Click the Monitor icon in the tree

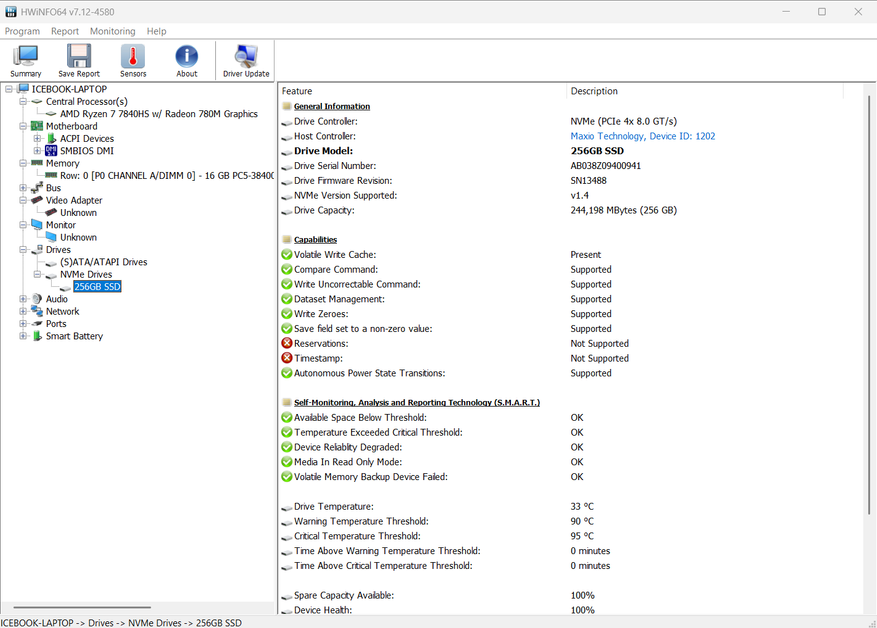[x=37, y=224]
